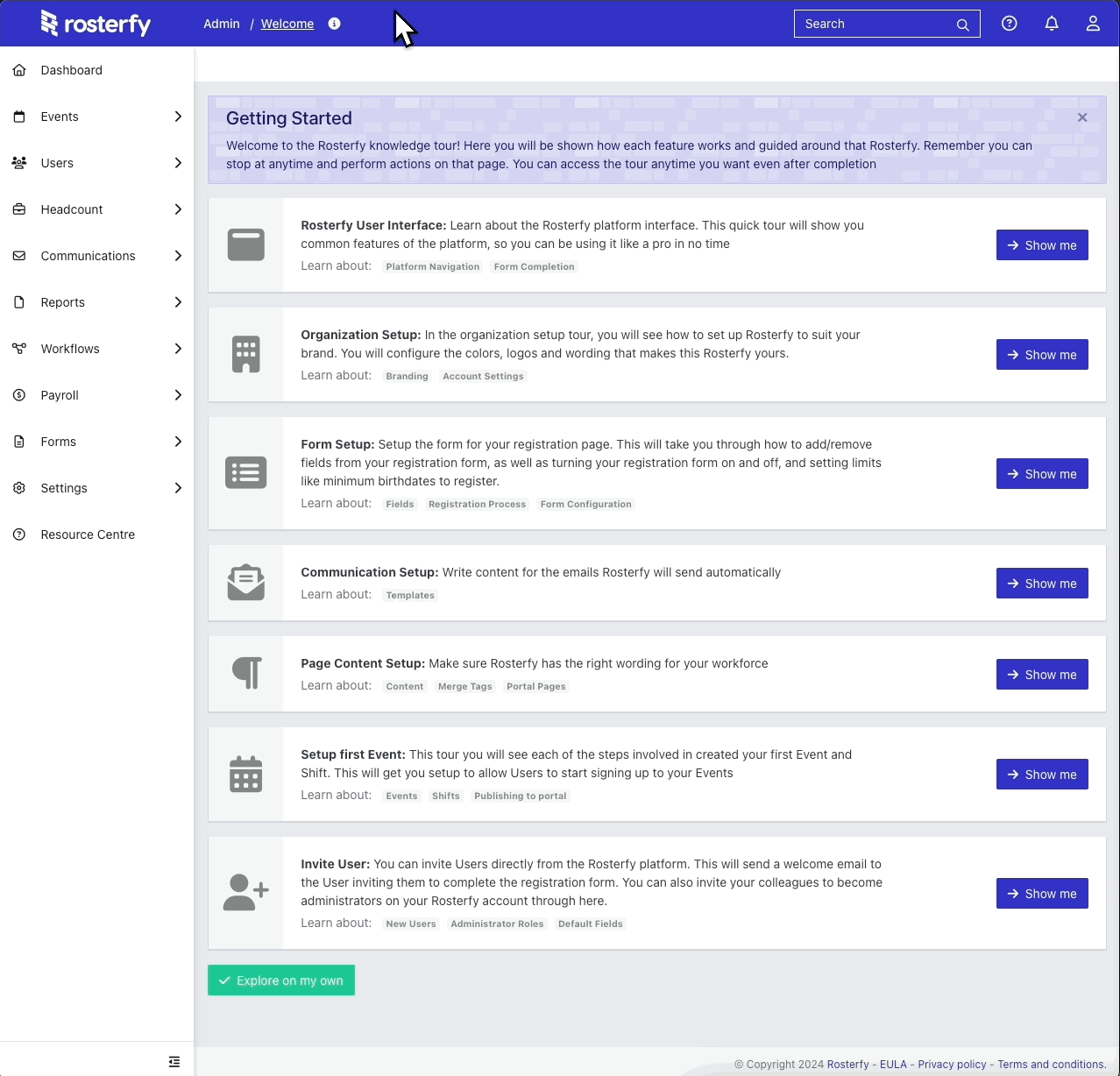Open the notifications bell icon
This screenshot has height=1076, width=1120.
point(1052,24)
